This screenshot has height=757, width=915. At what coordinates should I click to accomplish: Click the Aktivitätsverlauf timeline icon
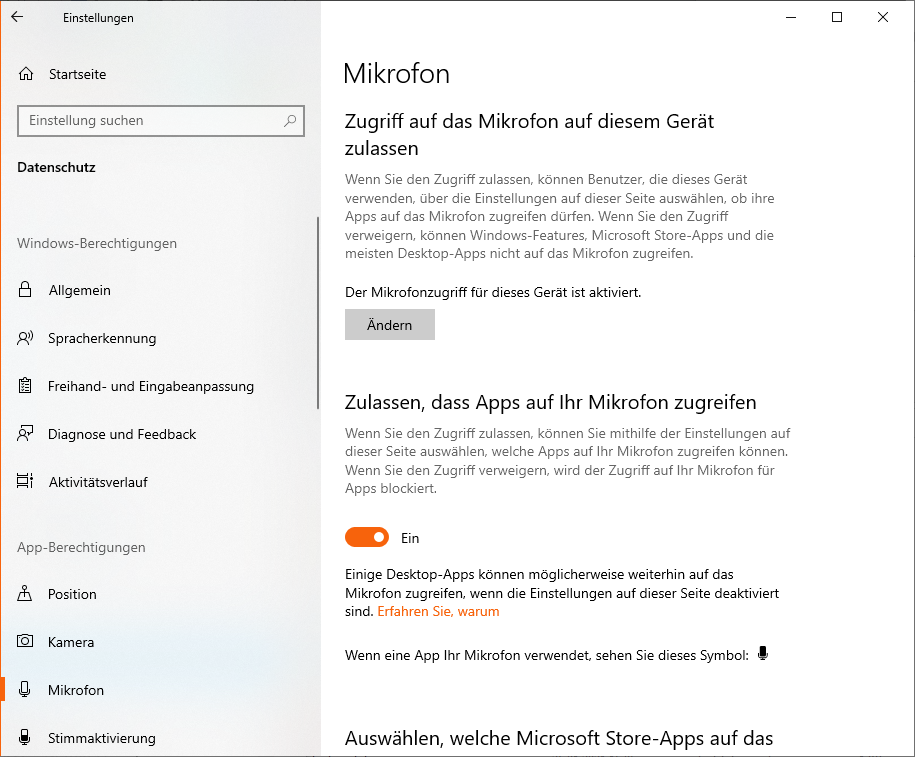pyautogui.click(x=25, y=482)
